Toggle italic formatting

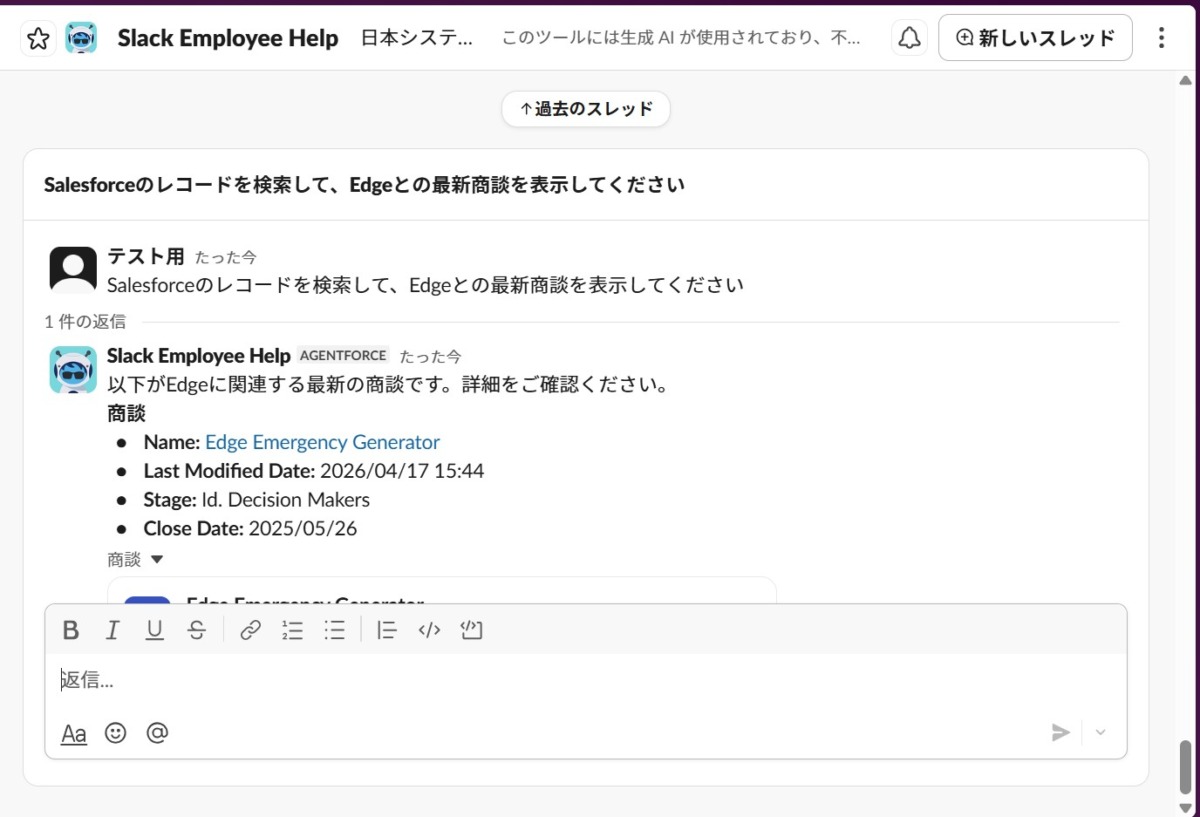[112, 630]
